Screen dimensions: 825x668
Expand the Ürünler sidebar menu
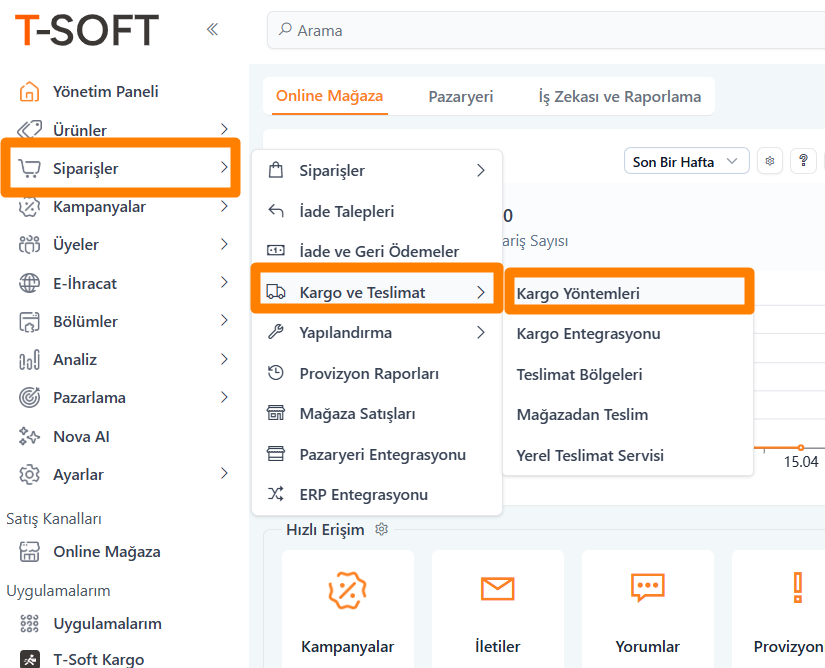tap(224, 130)
